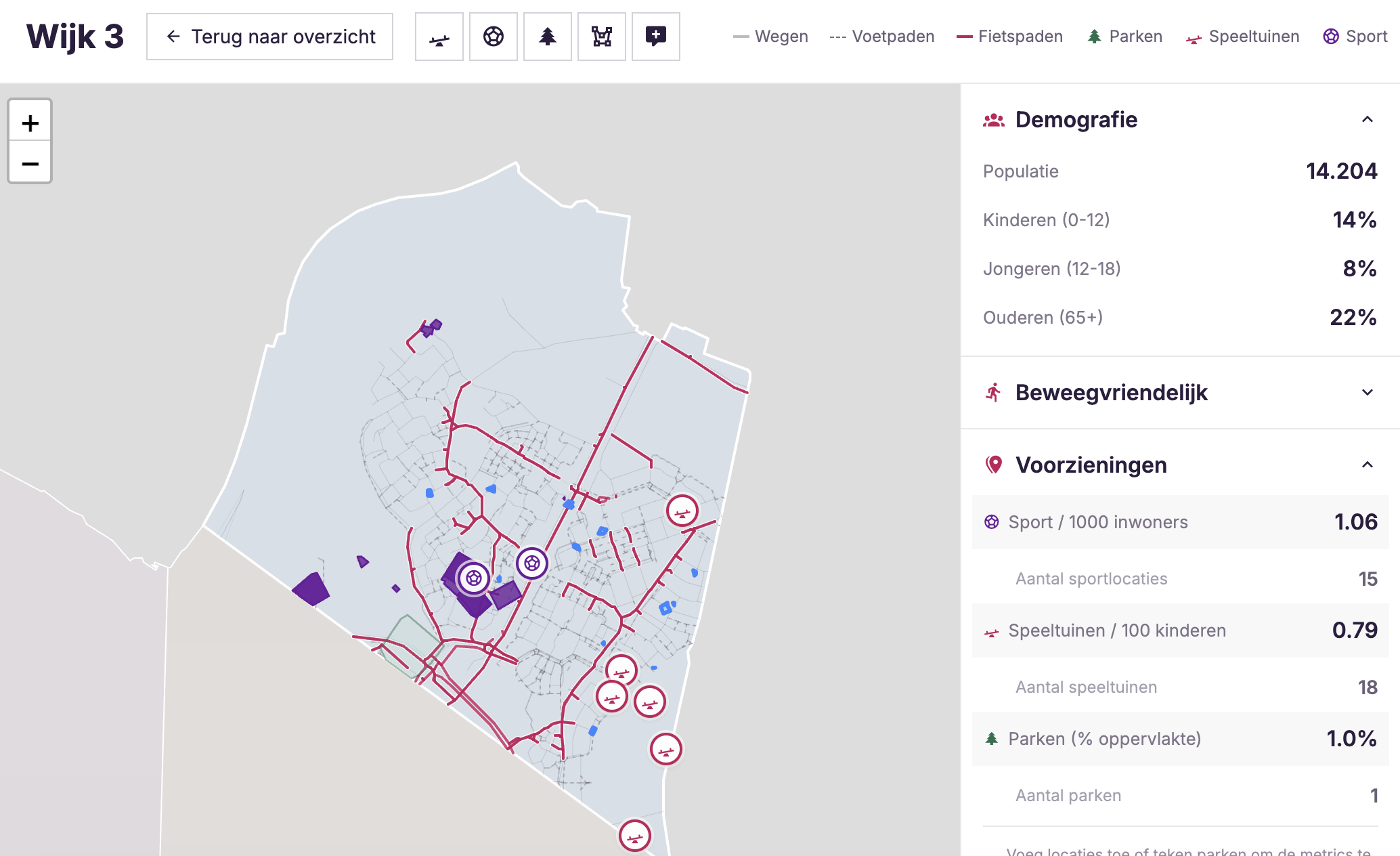
Task: Expand the Beweegvriendelijk section
Action: (1366, 393)
